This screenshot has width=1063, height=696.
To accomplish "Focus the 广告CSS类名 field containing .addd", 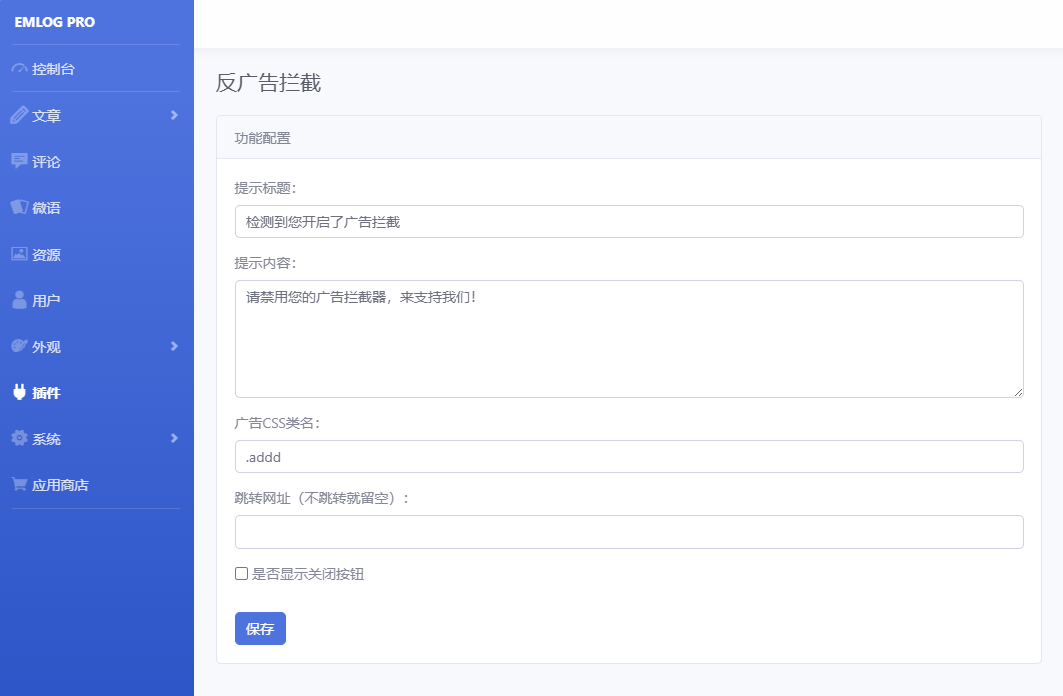I will pyautogui.click(x=629, y=457).
